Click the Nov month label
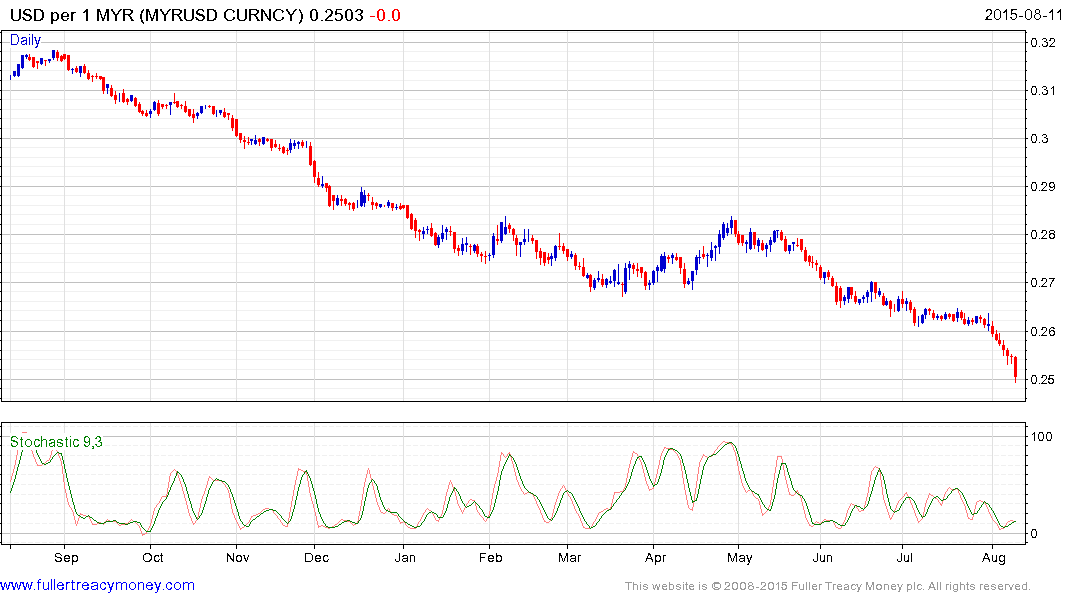Screen dimensions: 1075x600 coord(238,557)
